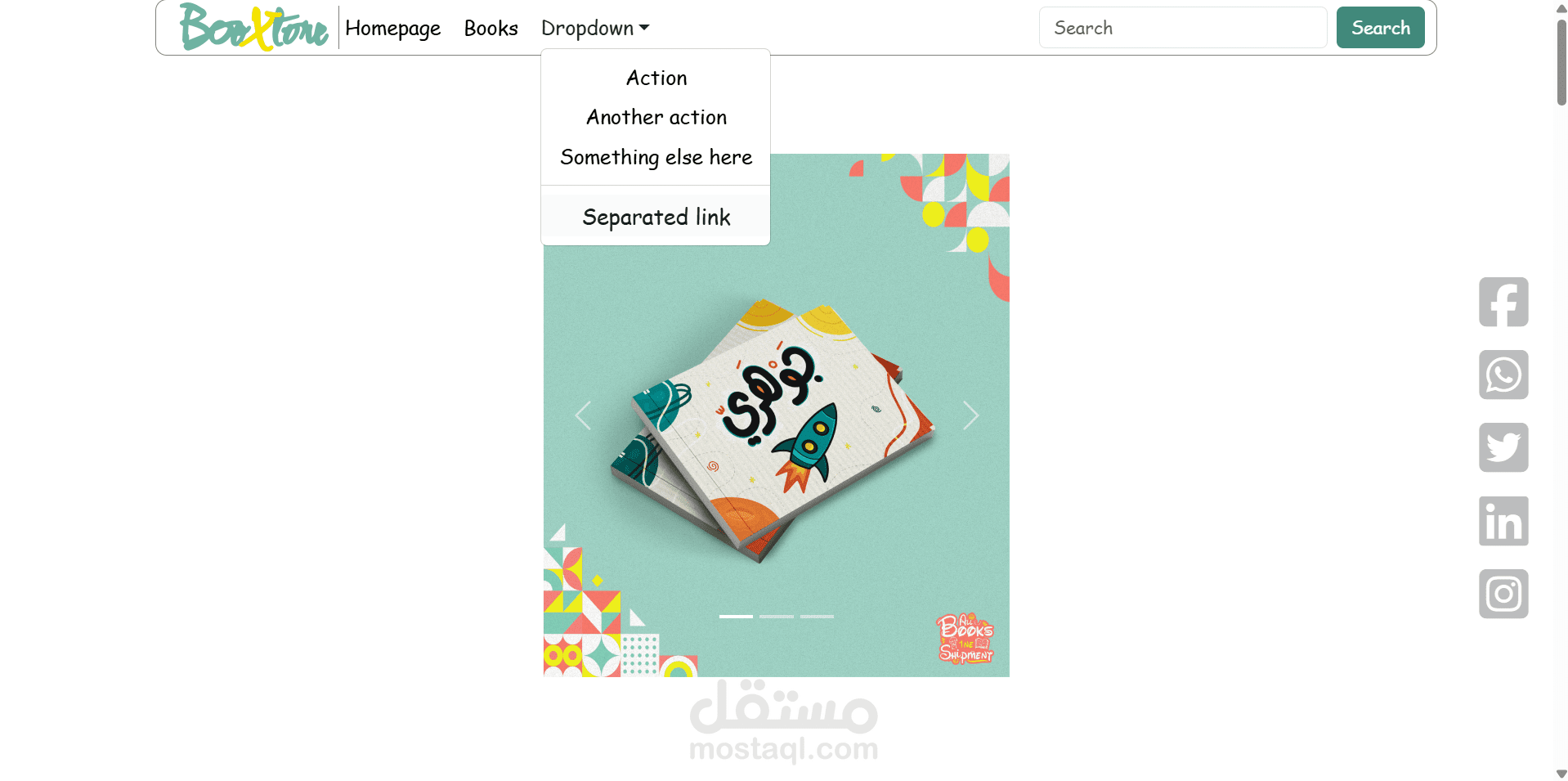Screen dimensions: 1568x781
Task: Jump to third carousel indicator
Action: 817,616
